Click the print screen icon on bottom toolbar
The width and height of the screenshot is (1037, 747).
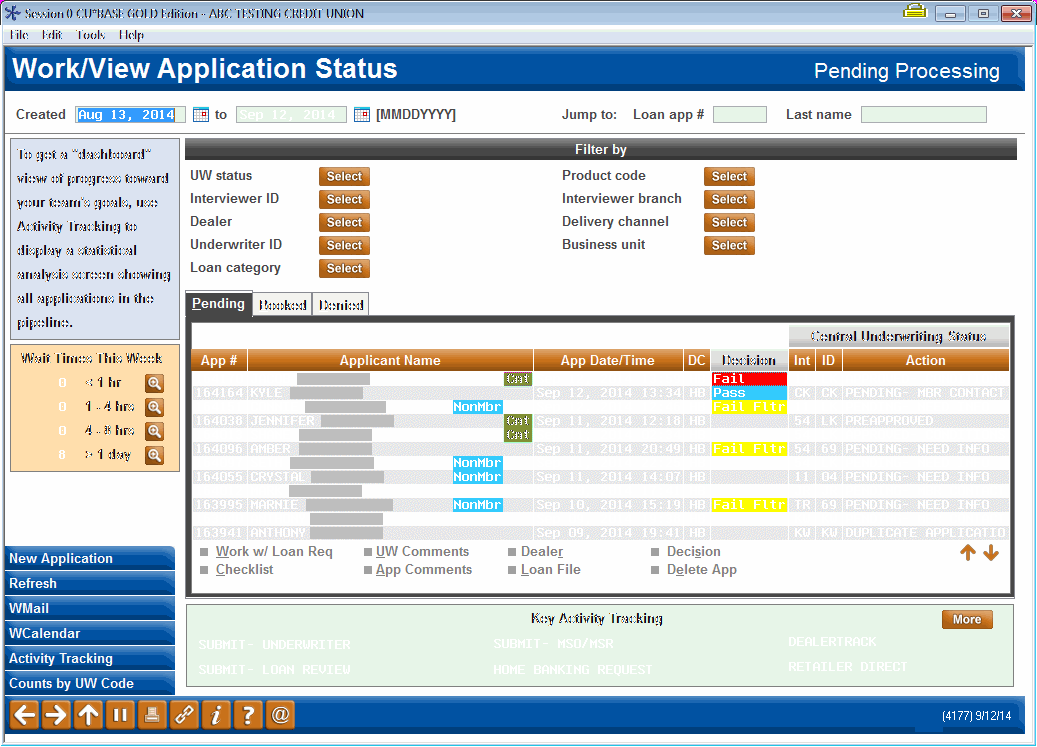(152, 714)
